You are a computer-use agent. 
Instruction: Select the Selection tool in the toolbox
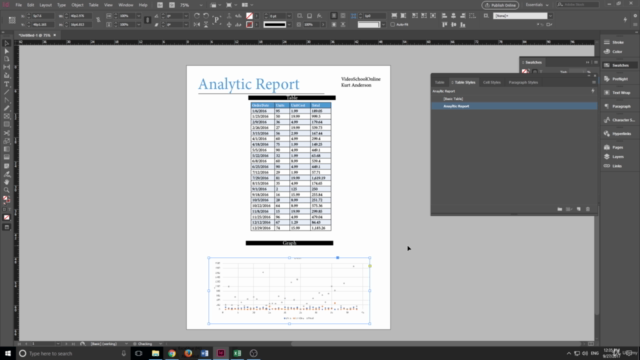click(7, 43)
